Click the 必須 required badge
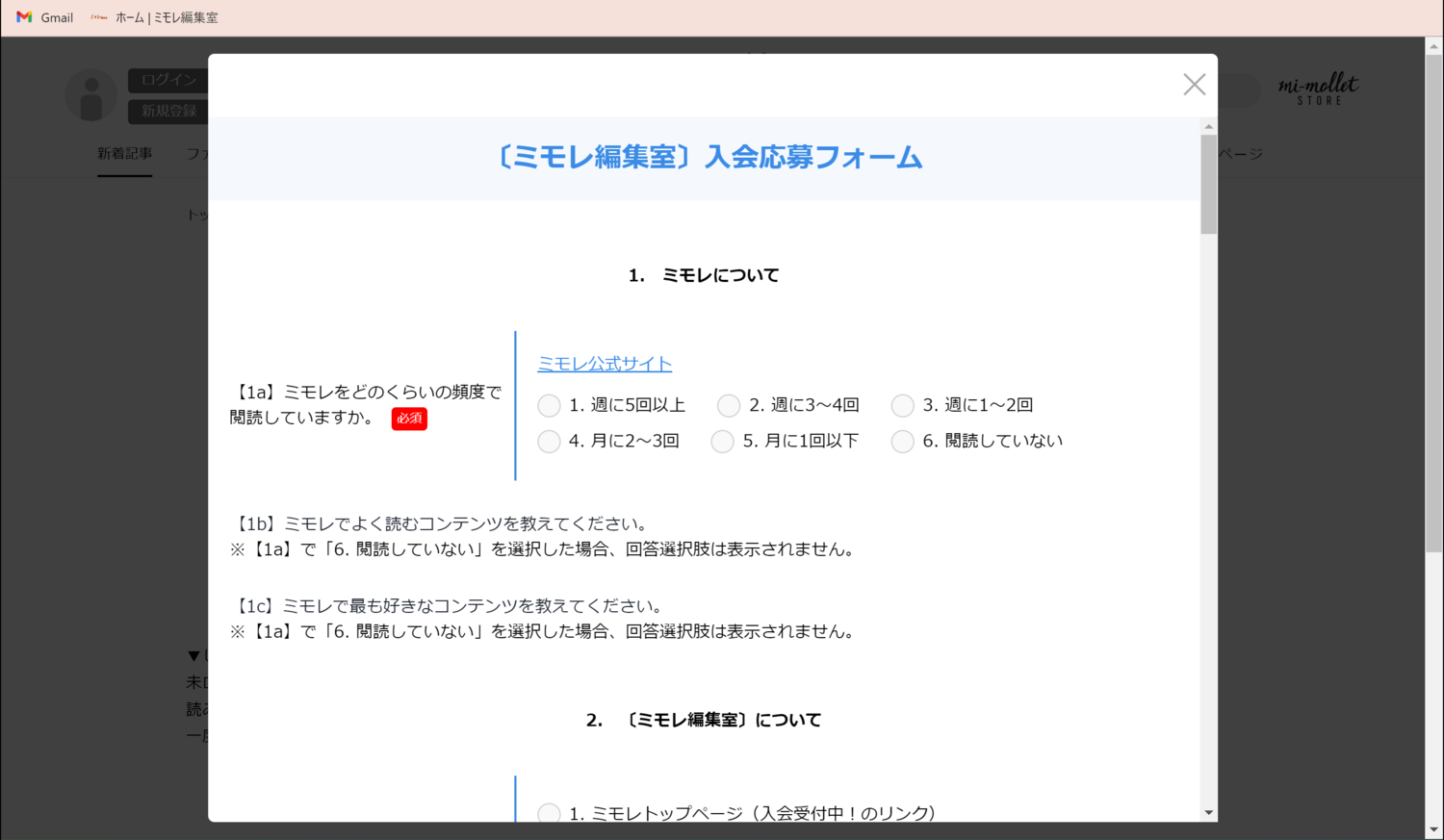Screen dimensions: 1444x840 click(x=409, y=419)
